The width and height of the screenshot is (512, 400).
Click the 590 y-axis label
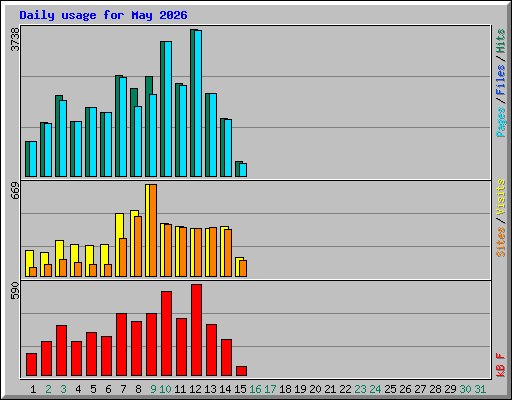coord(15,290)
